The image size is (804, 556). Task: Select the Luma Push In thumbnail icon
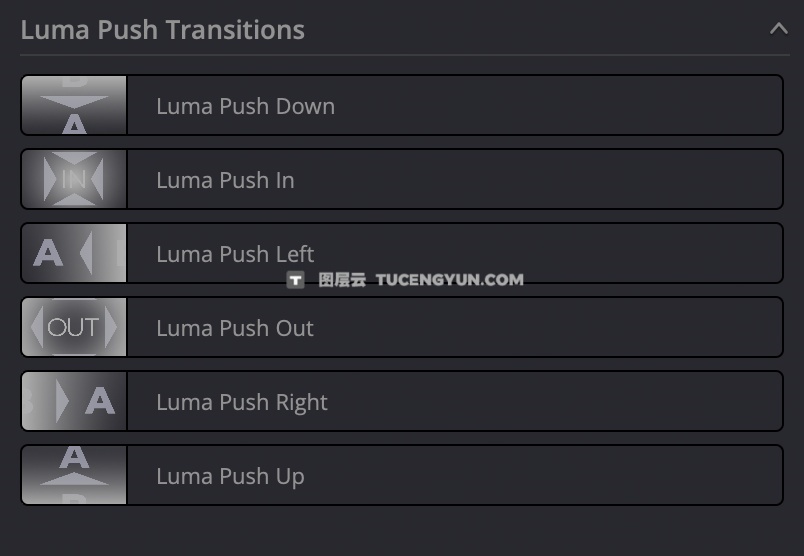[74, 179]
